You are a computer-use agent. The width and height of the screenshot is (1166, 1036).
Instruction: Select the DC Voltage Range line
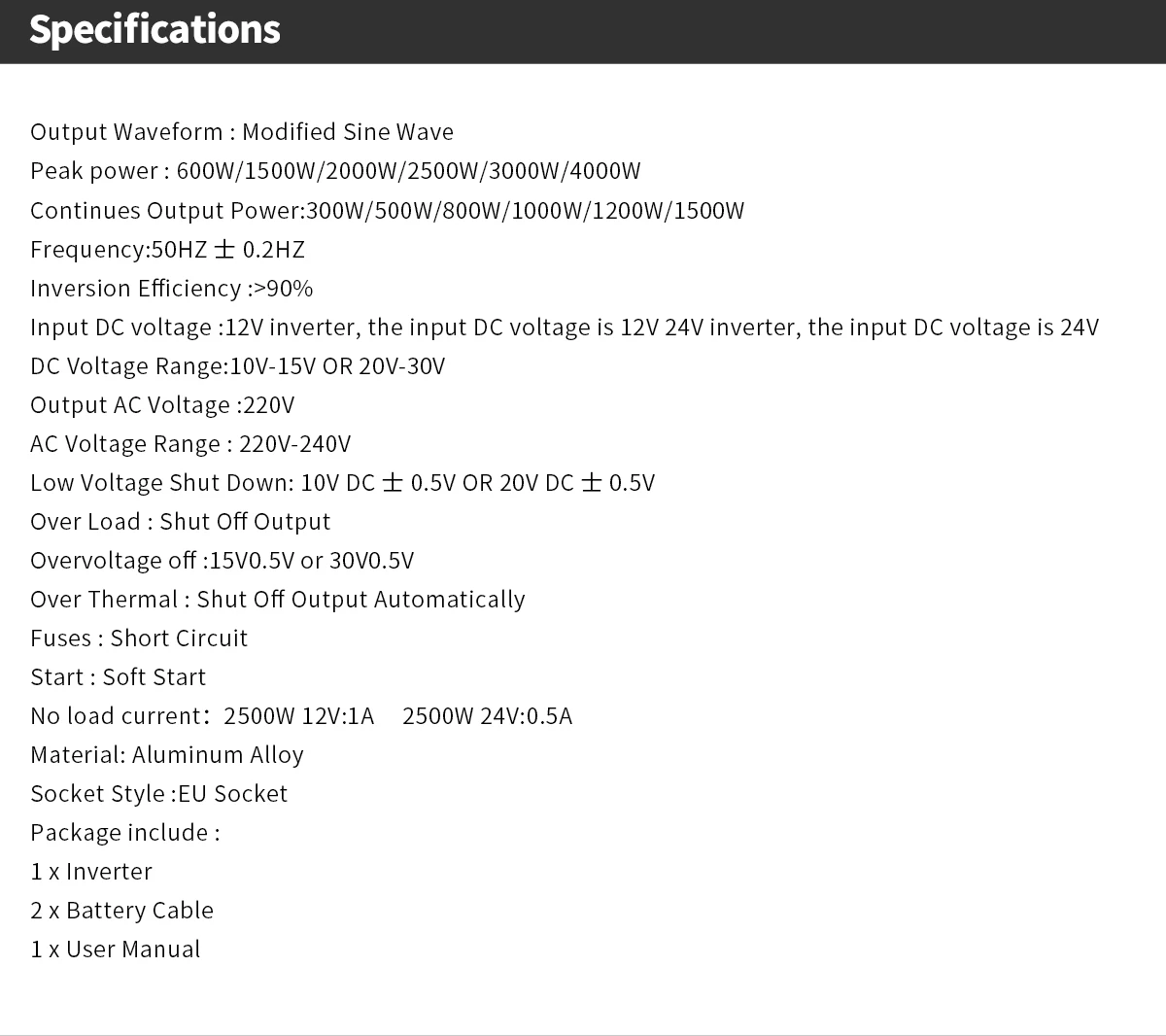click(x=237, y=365)
